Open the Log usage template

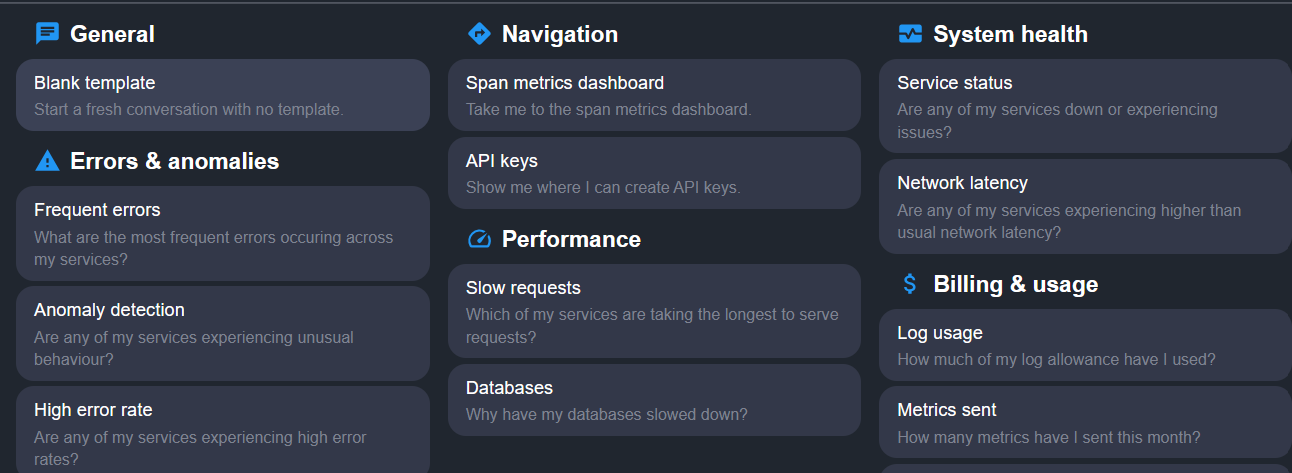(1085, 345)
